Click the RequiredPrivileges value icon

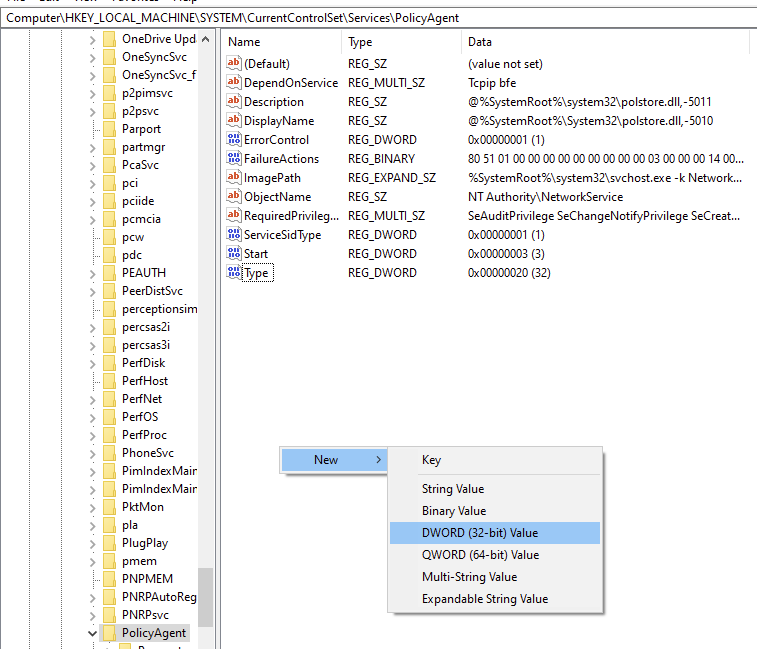234,215
